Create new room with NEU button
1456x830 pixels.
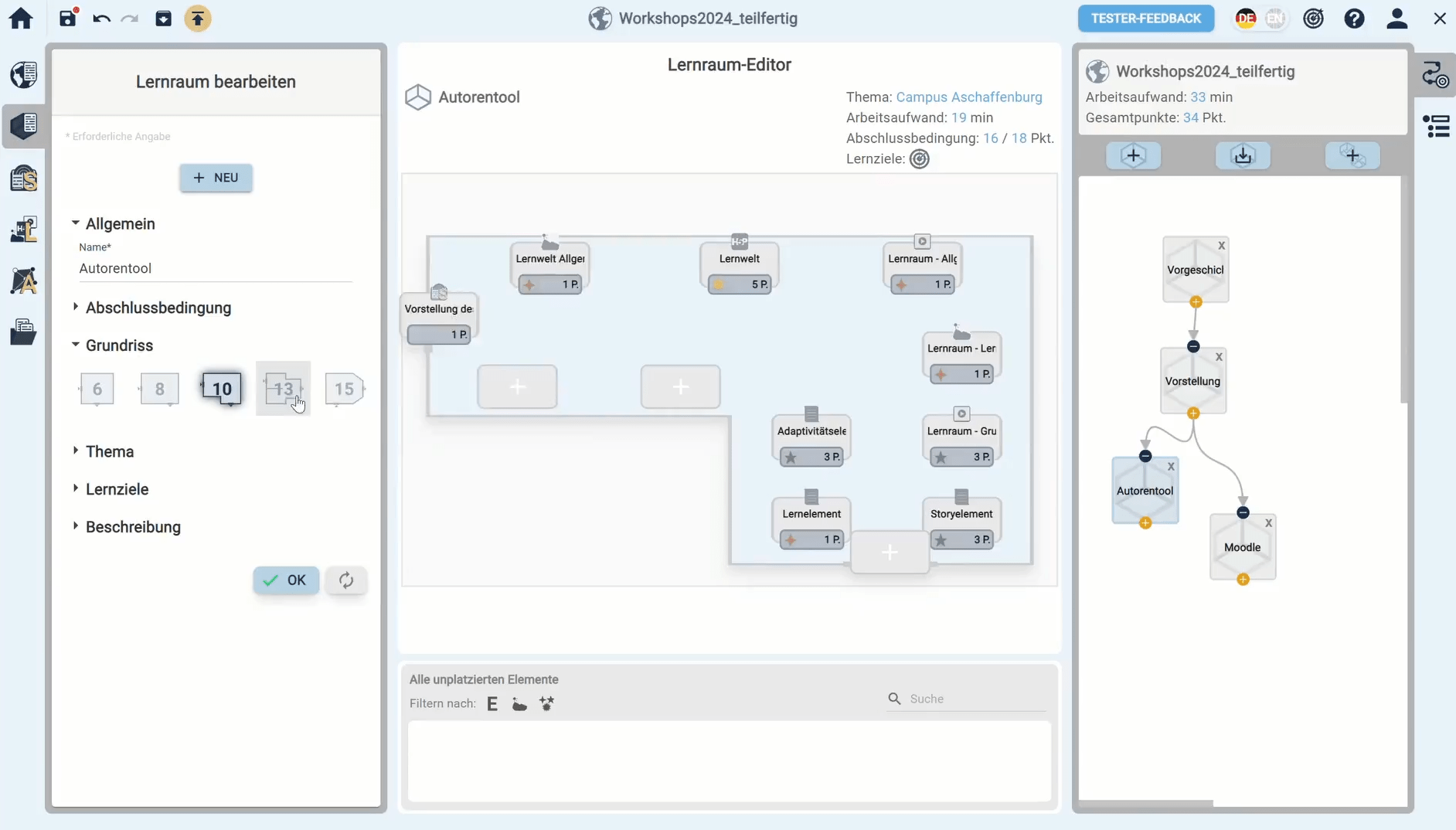tap(216, 178)
